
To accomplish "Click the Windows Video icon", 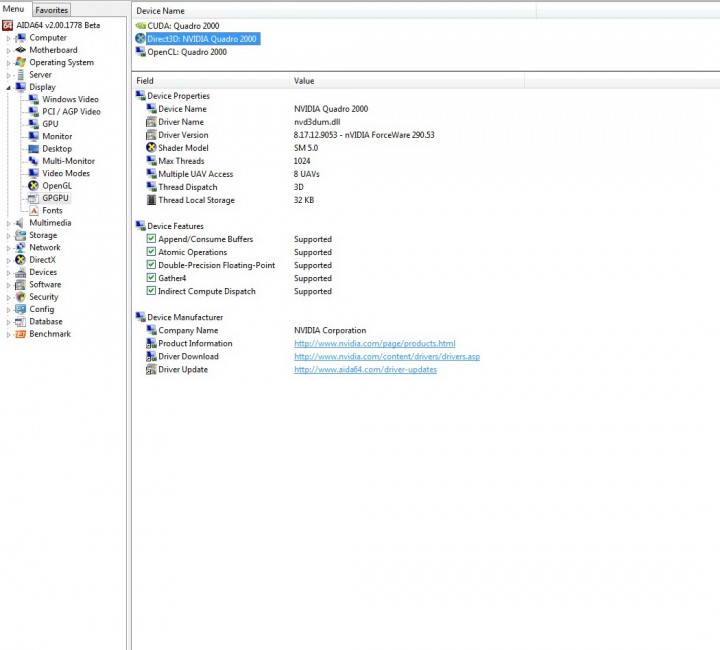I will pos(34,99).
